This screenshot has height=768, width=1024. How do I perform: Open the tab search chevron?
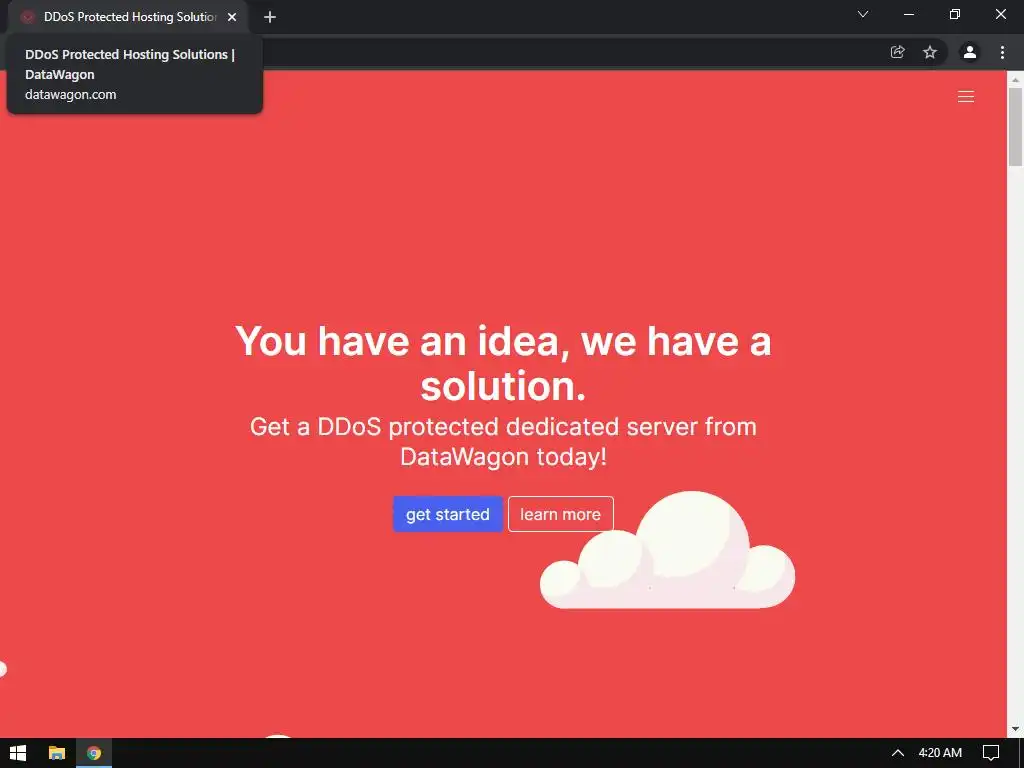tap(863, 14)
